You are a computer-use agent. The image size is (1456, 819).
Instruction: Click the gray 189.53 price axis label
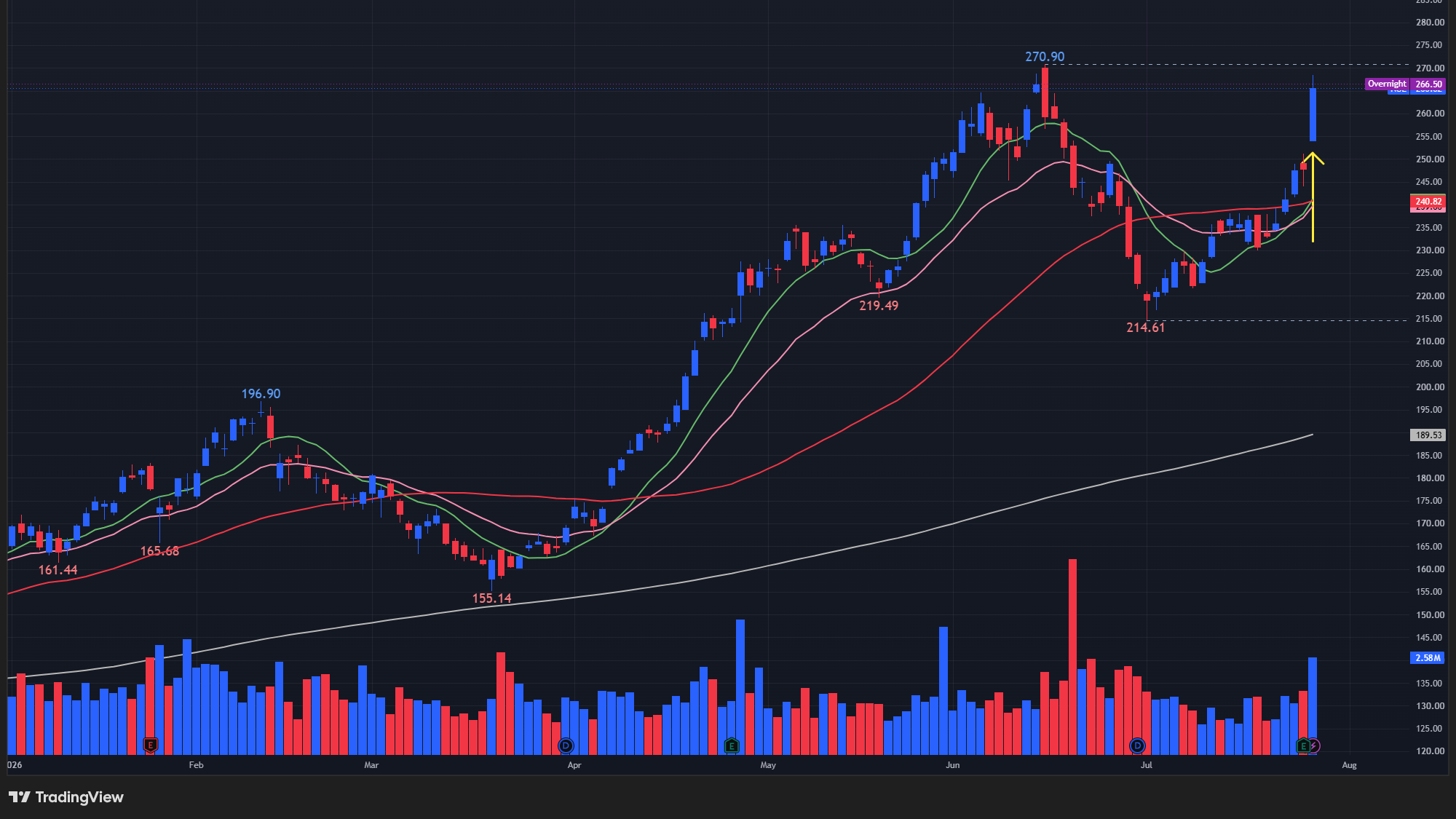click(x=1428, y=435)
